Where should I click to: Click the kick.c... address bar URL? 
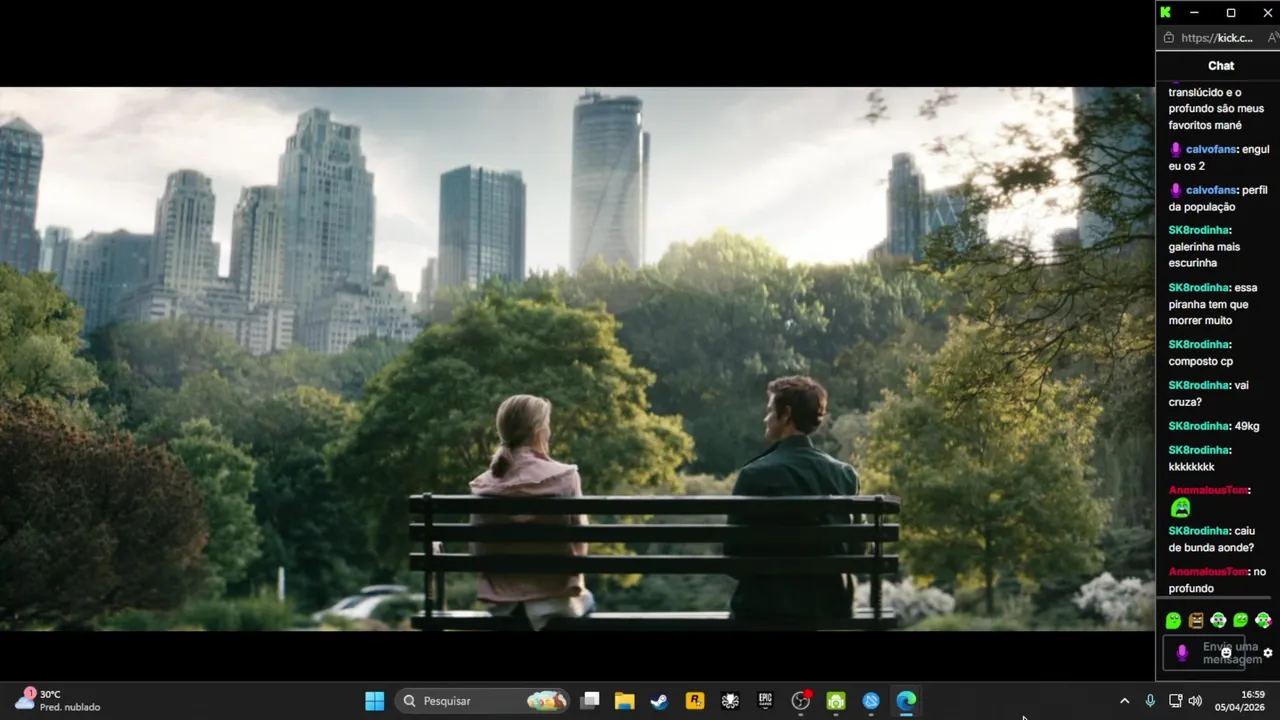[x=1216, y=38]
